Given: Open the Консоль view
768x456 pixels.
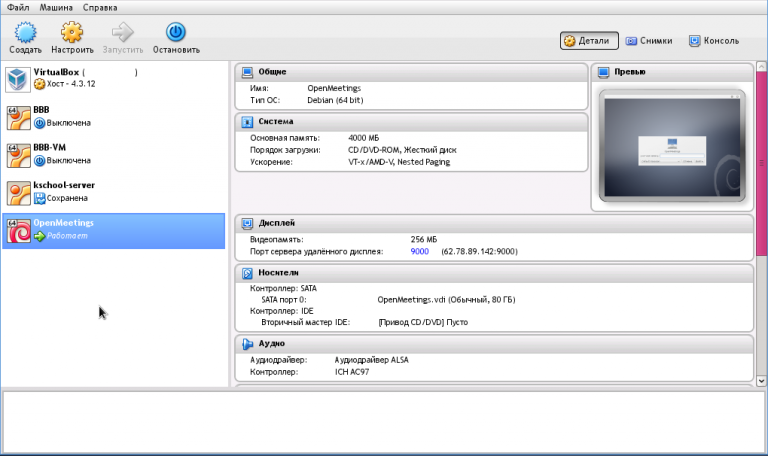Looking at the screenshot, I should 714,41.
